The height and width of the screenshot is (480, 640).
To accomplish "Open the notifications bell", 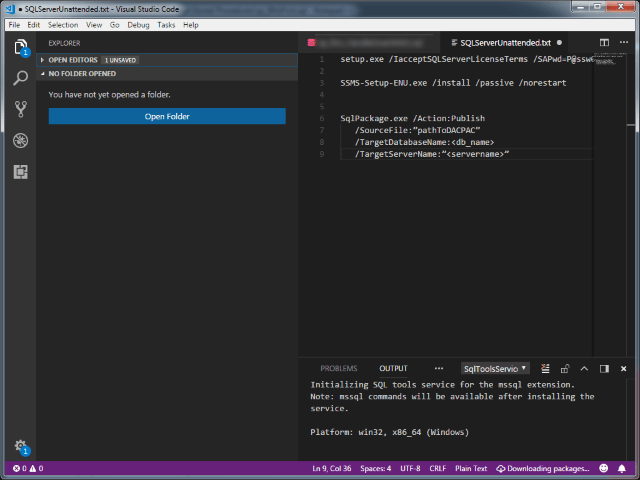I will pyautogui.click(x=621, y=468).
